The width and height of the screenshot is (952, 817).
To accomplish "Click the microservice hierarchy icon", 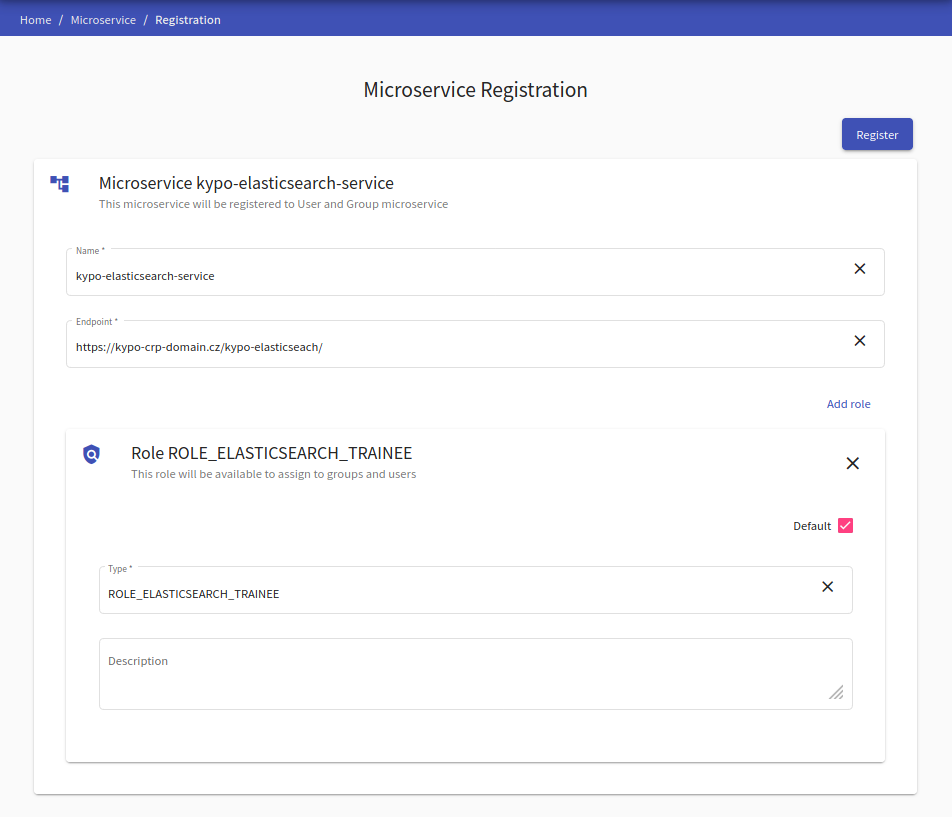I will (x=60, y=183).
